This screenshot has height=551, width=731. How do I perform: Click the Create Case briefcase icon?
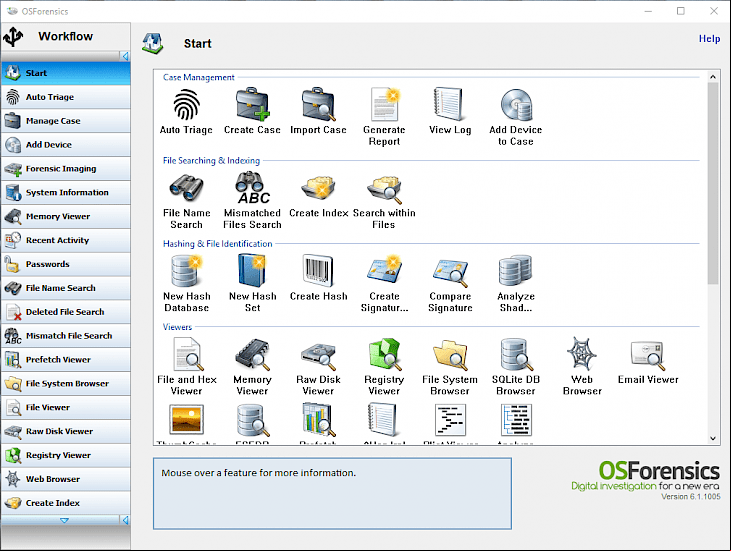coord(252,104)
